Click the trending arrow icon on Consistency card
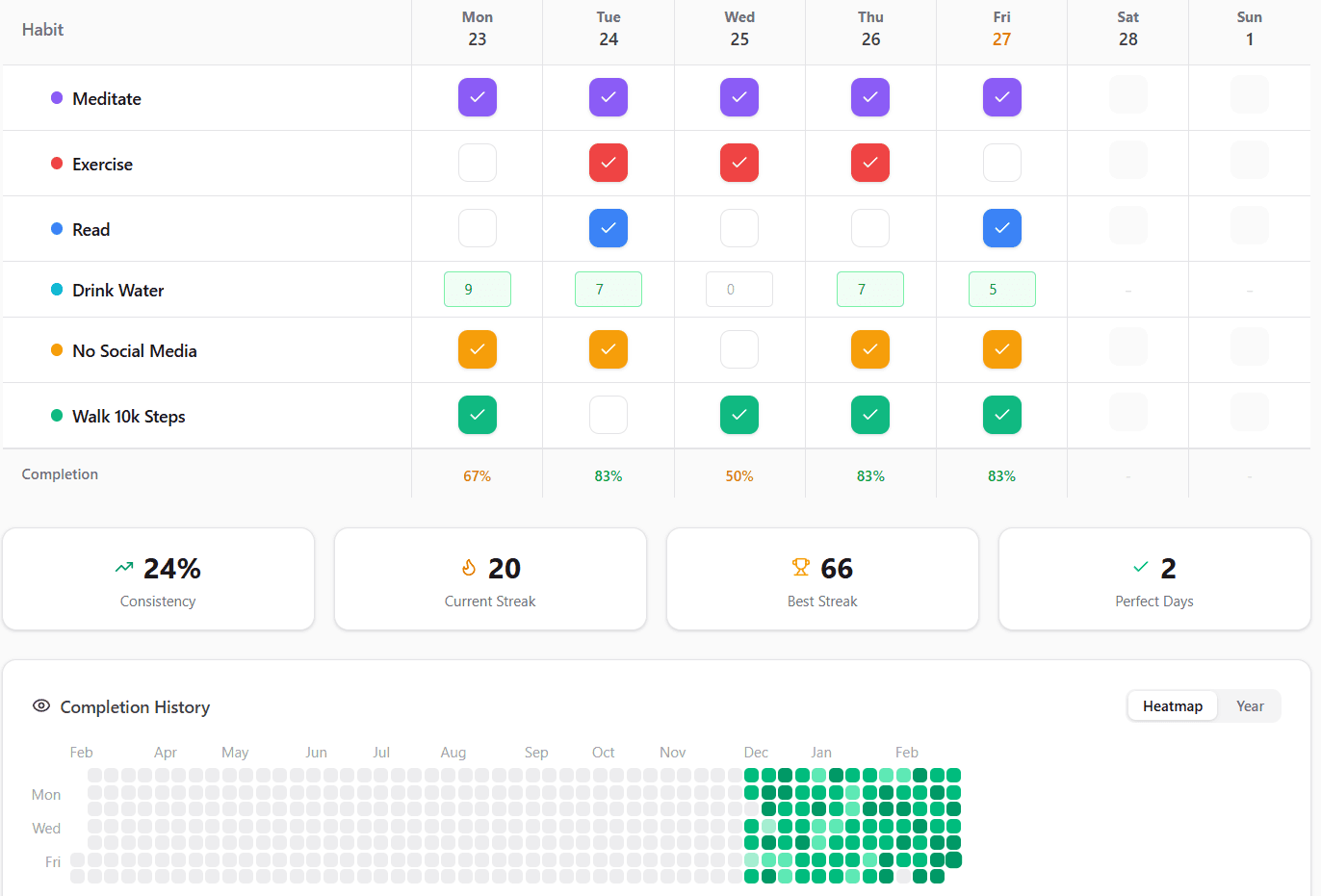Viewport: 1321px width, 896px height. click(x=124, y=567)
